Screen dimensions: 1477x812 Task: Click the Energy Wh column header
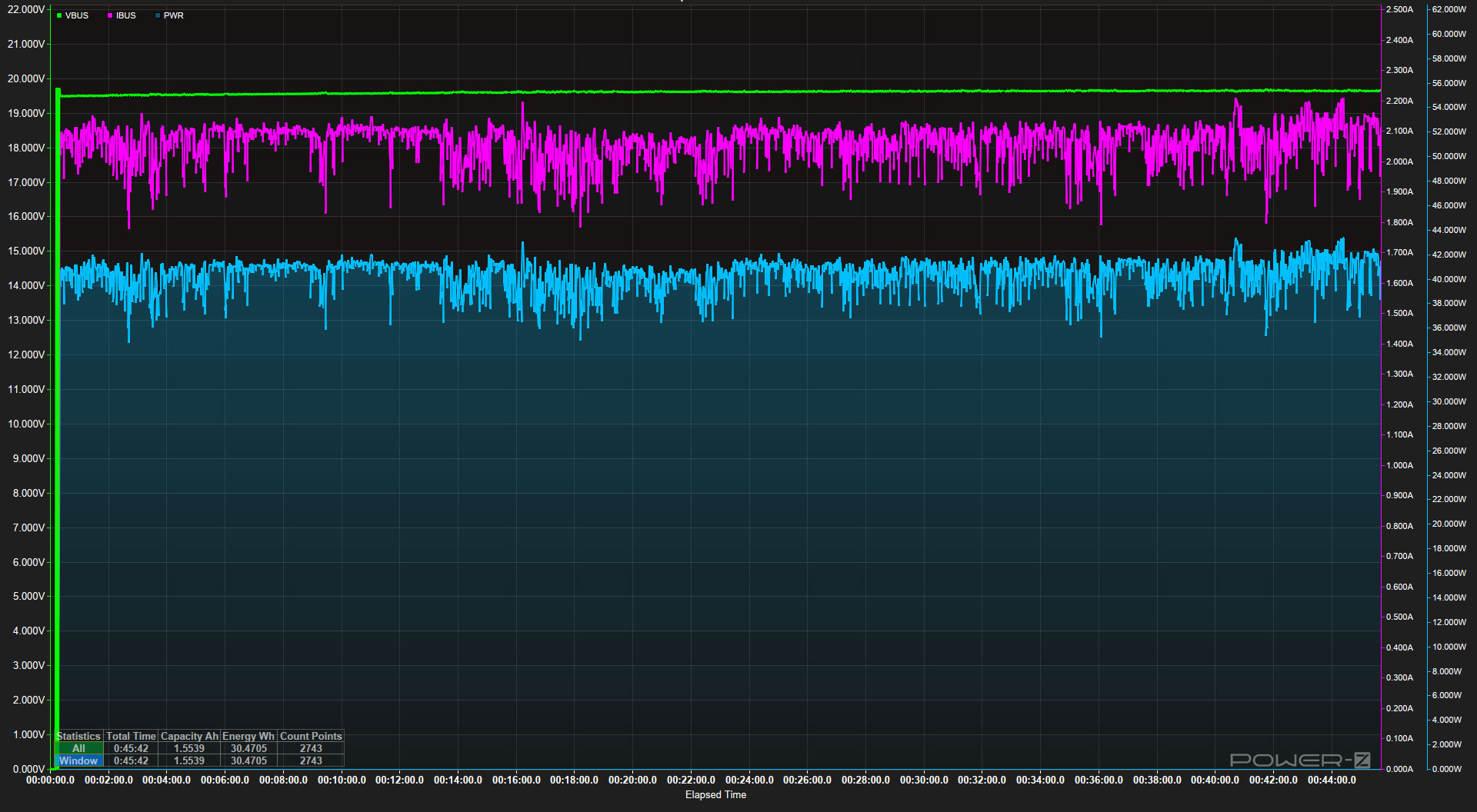coord(248,736)
